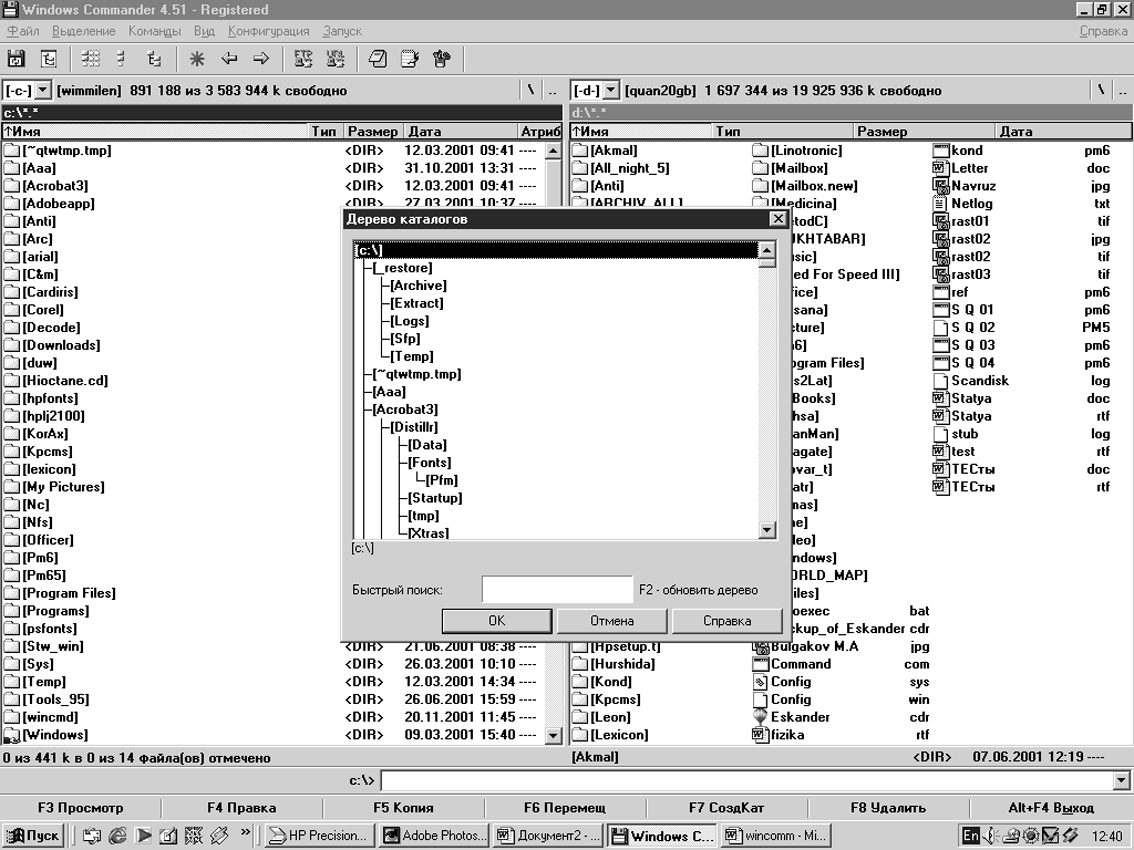Click the F7 СоздКат button
1134x850 pixels.
point(726,807)
